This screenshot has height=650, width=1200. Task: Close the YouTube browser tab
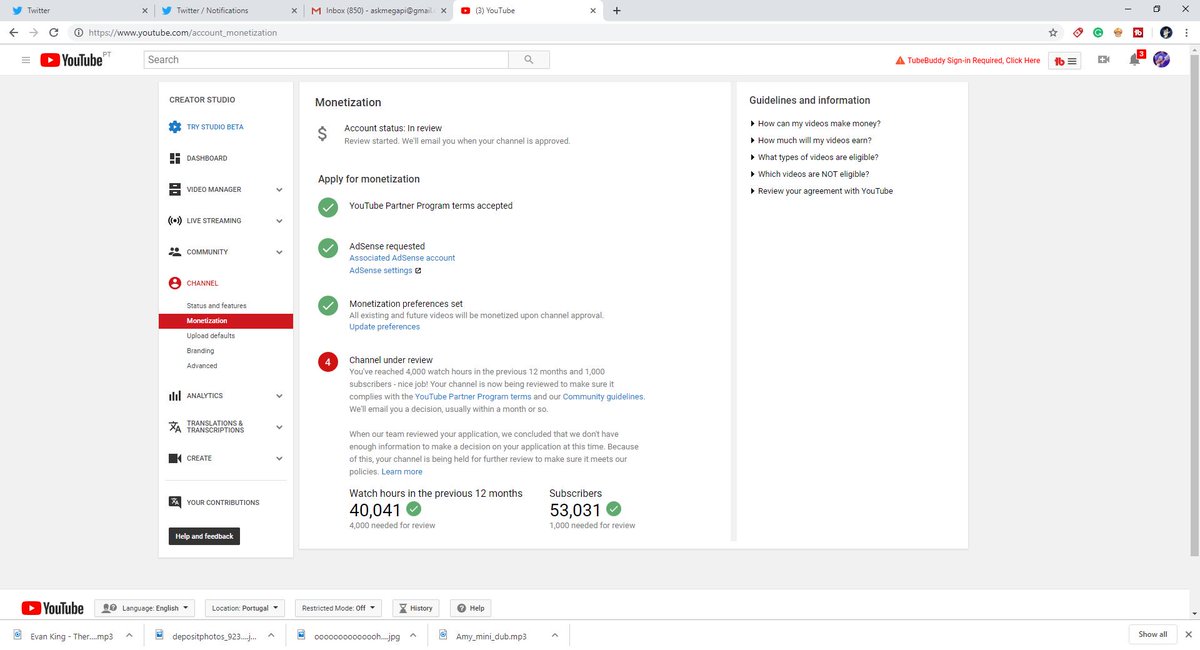point(594,11)
